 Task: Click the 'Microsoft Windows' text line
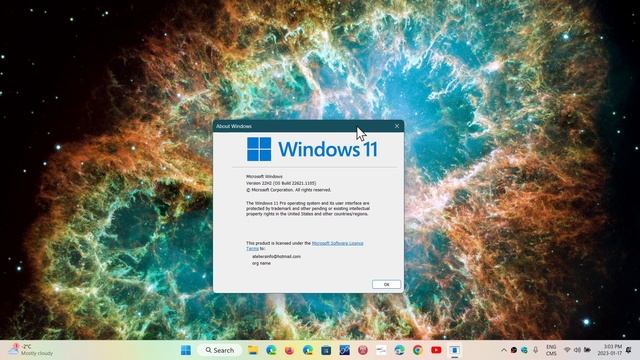pyautogui.click(x=264, y=176)
